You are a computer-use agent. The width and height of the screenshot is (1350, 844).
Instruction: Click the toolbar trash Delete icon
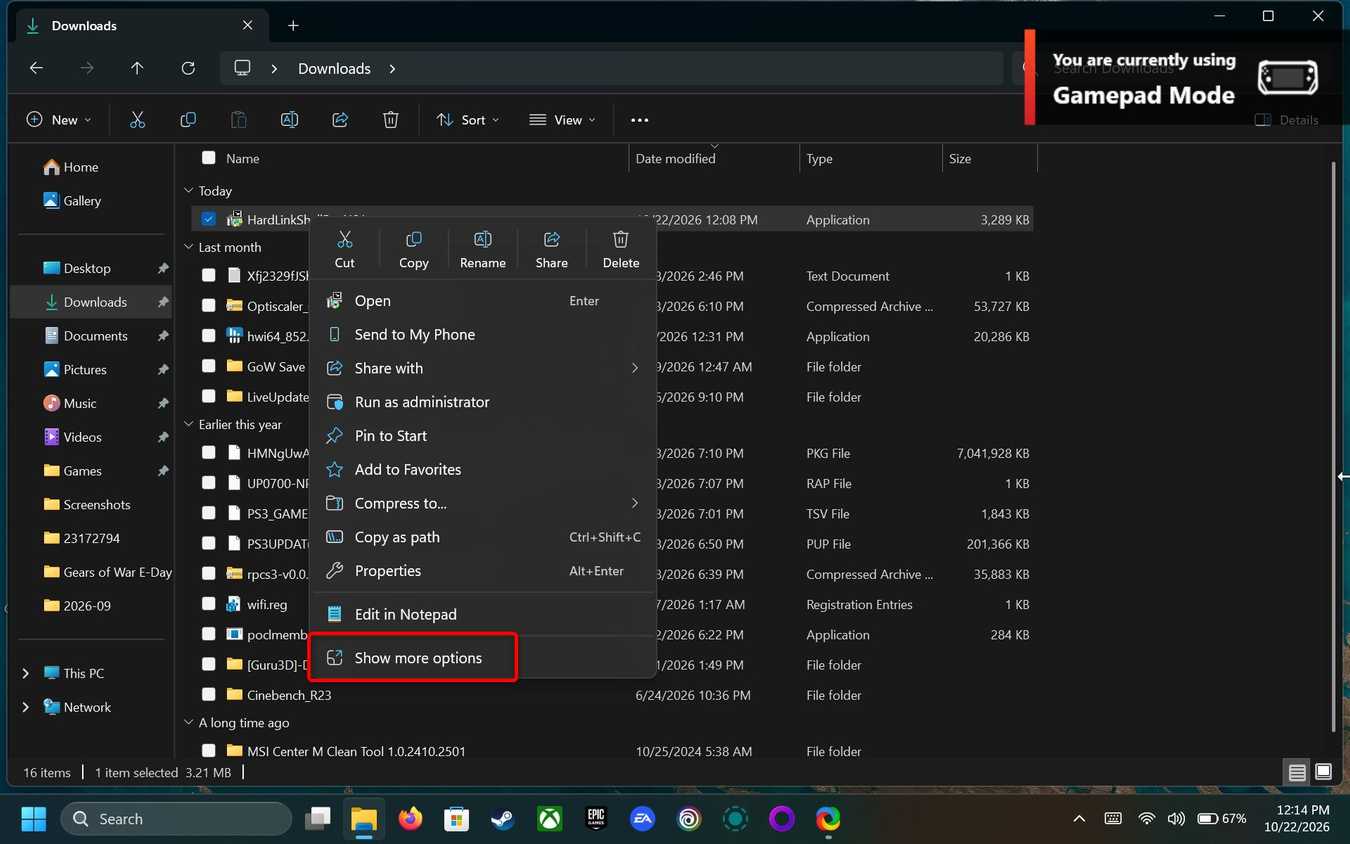(x=391, y=120)
